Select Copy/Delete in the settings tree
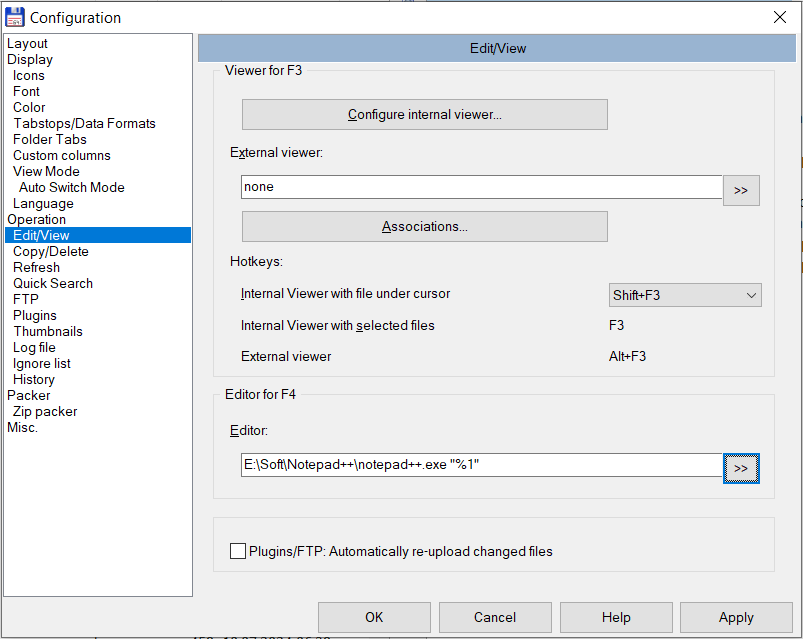 [51, 252]
